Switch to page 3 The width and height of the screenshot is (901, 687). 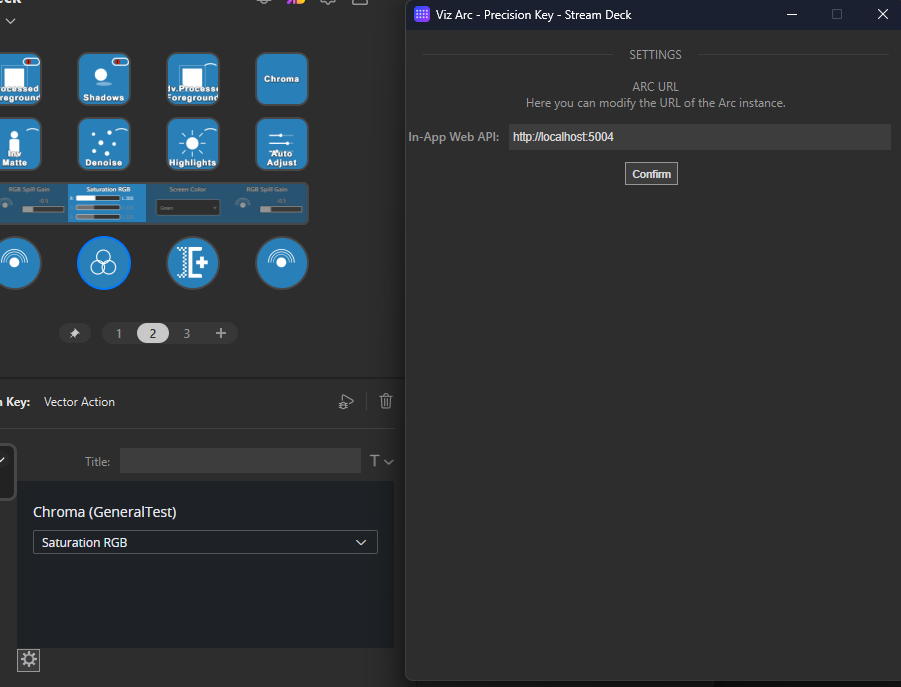(187, 333)
